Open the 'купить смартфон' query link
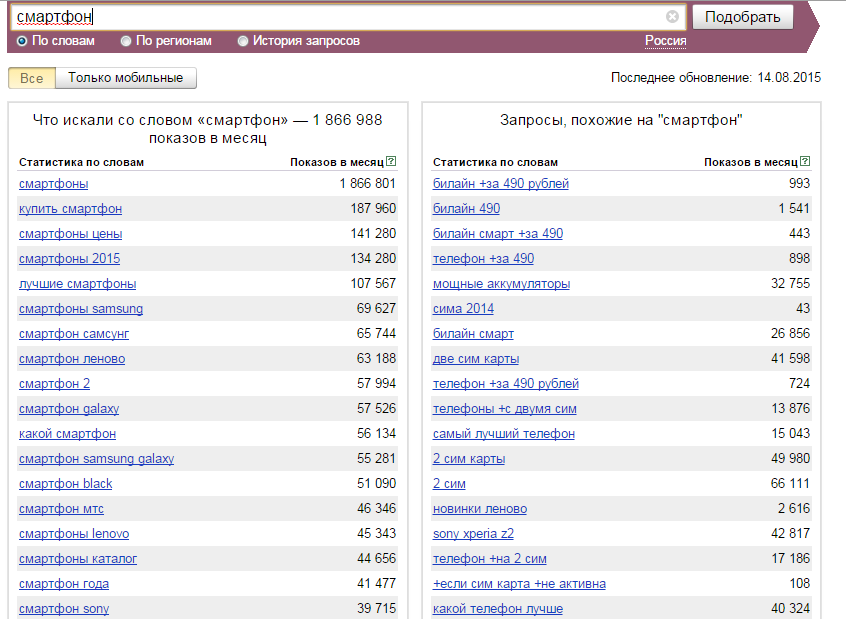 click(x=70, y=209)
